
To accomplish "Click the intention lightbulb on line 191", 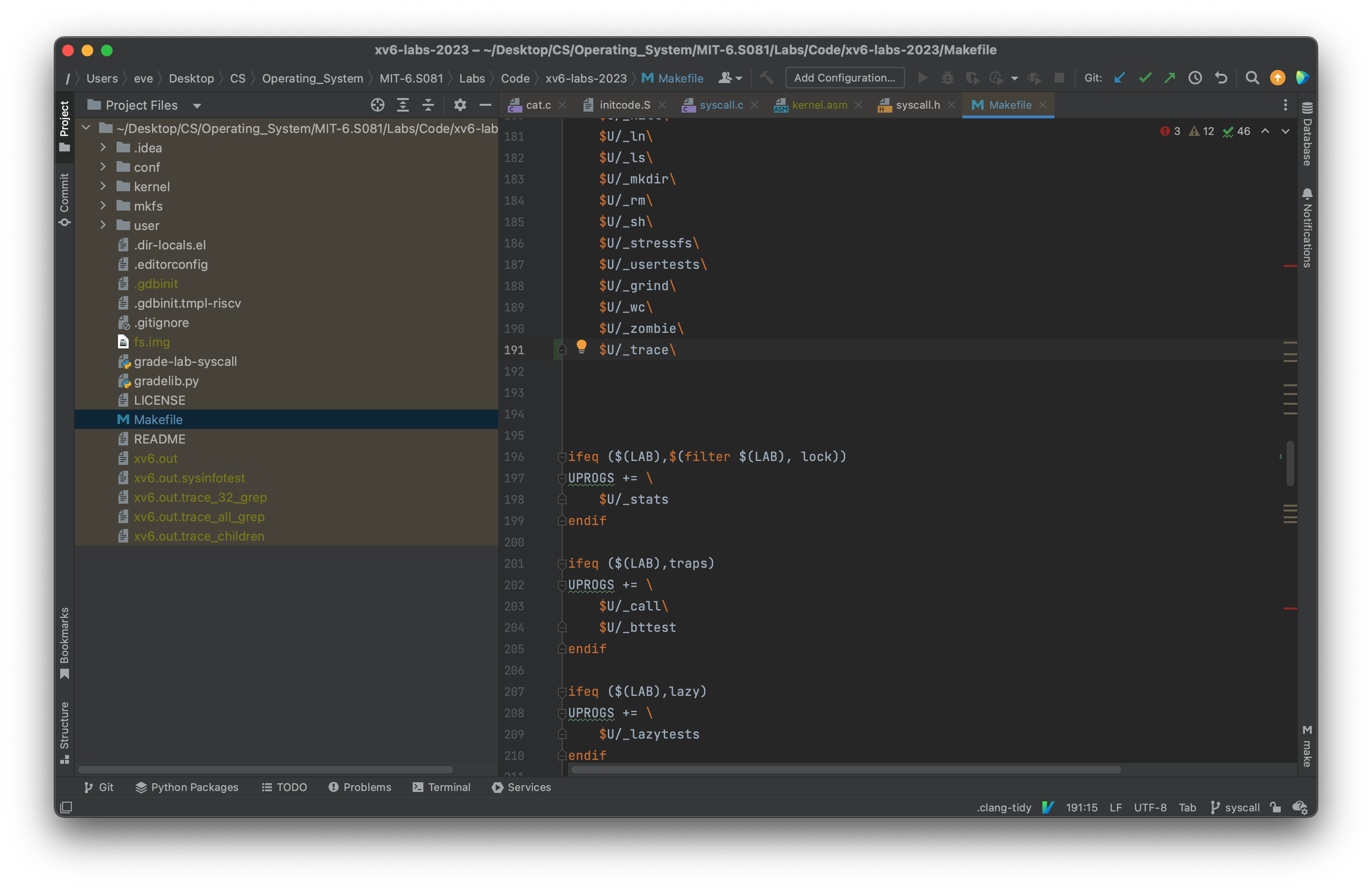I will (x=581, y=347).
